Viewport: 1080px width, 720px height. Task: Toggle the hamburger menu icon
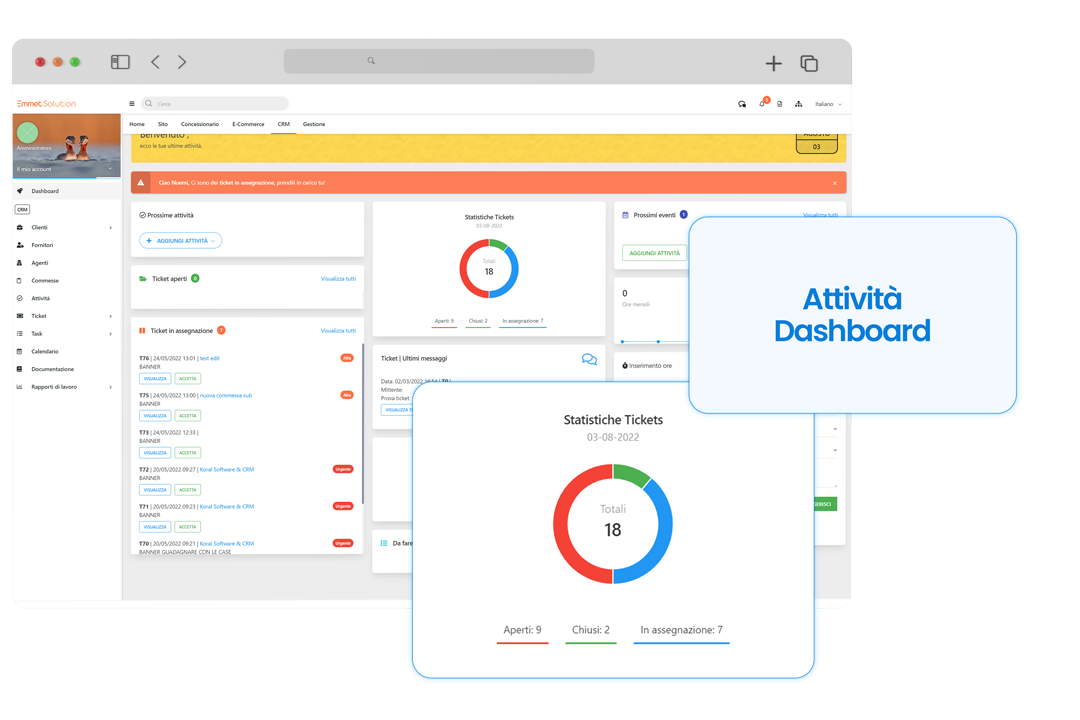(132, 103)
